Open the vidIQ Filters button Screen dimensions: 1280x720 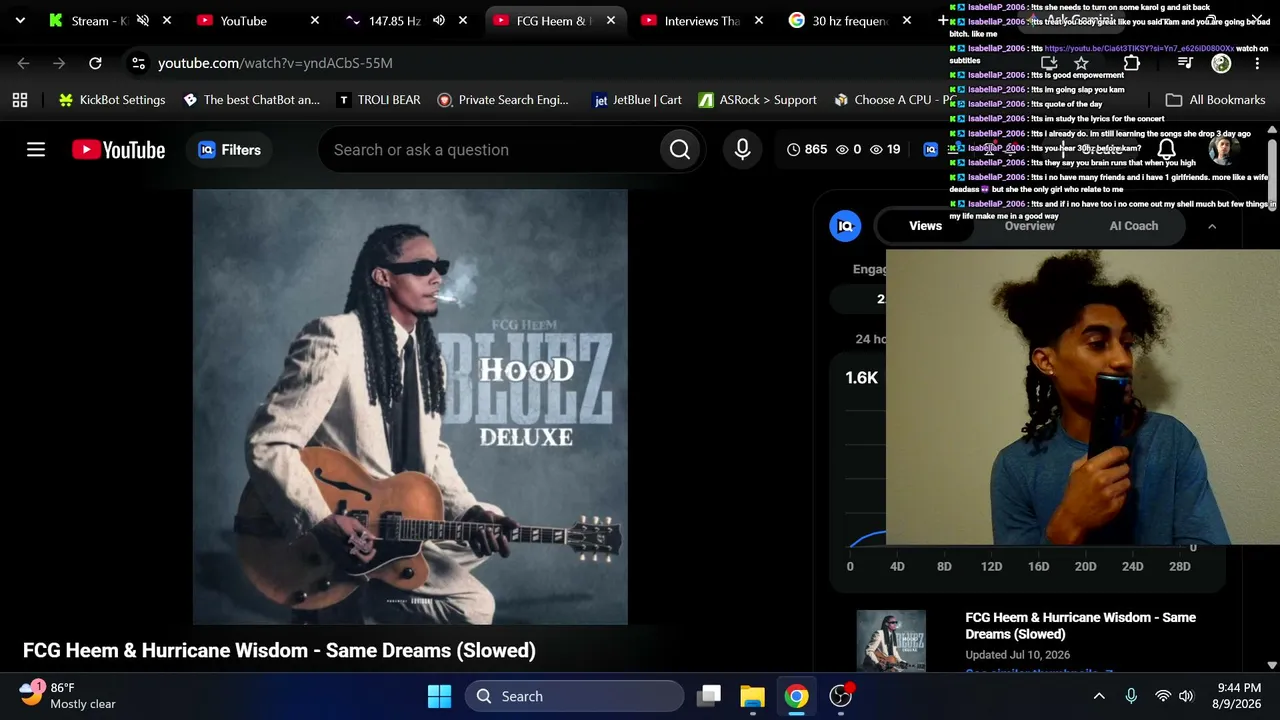click(x=229, y=150)
